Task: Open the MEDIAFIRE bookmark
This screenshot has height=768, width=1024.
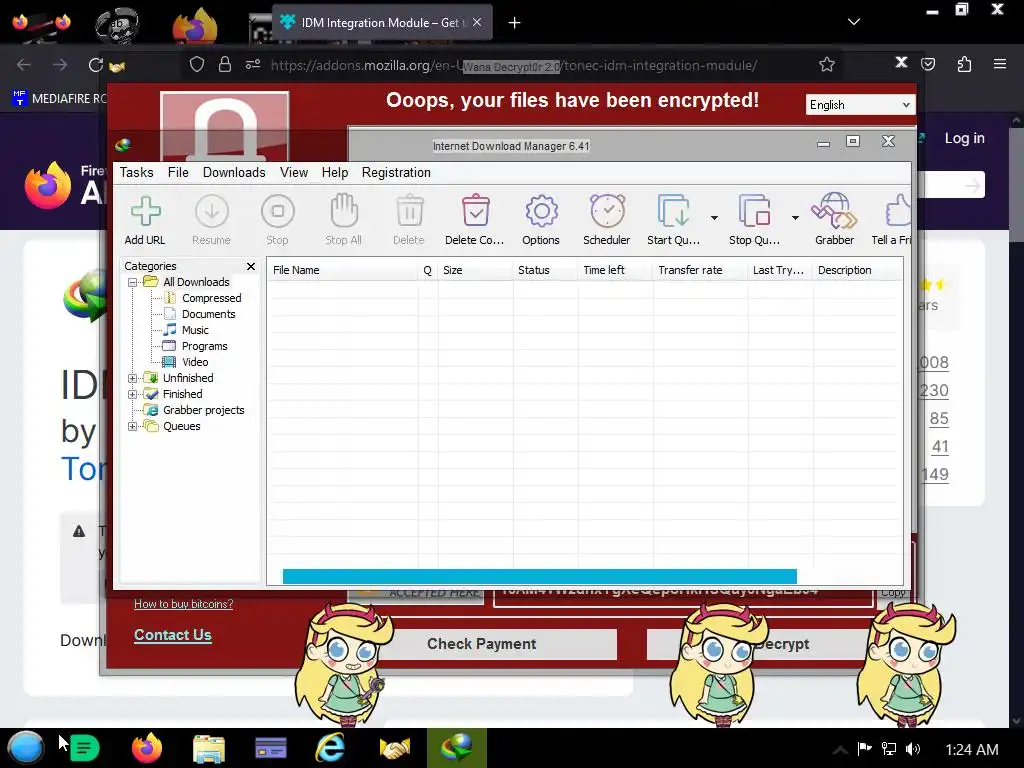Action: pyautogui.click(x=59, y=99)
